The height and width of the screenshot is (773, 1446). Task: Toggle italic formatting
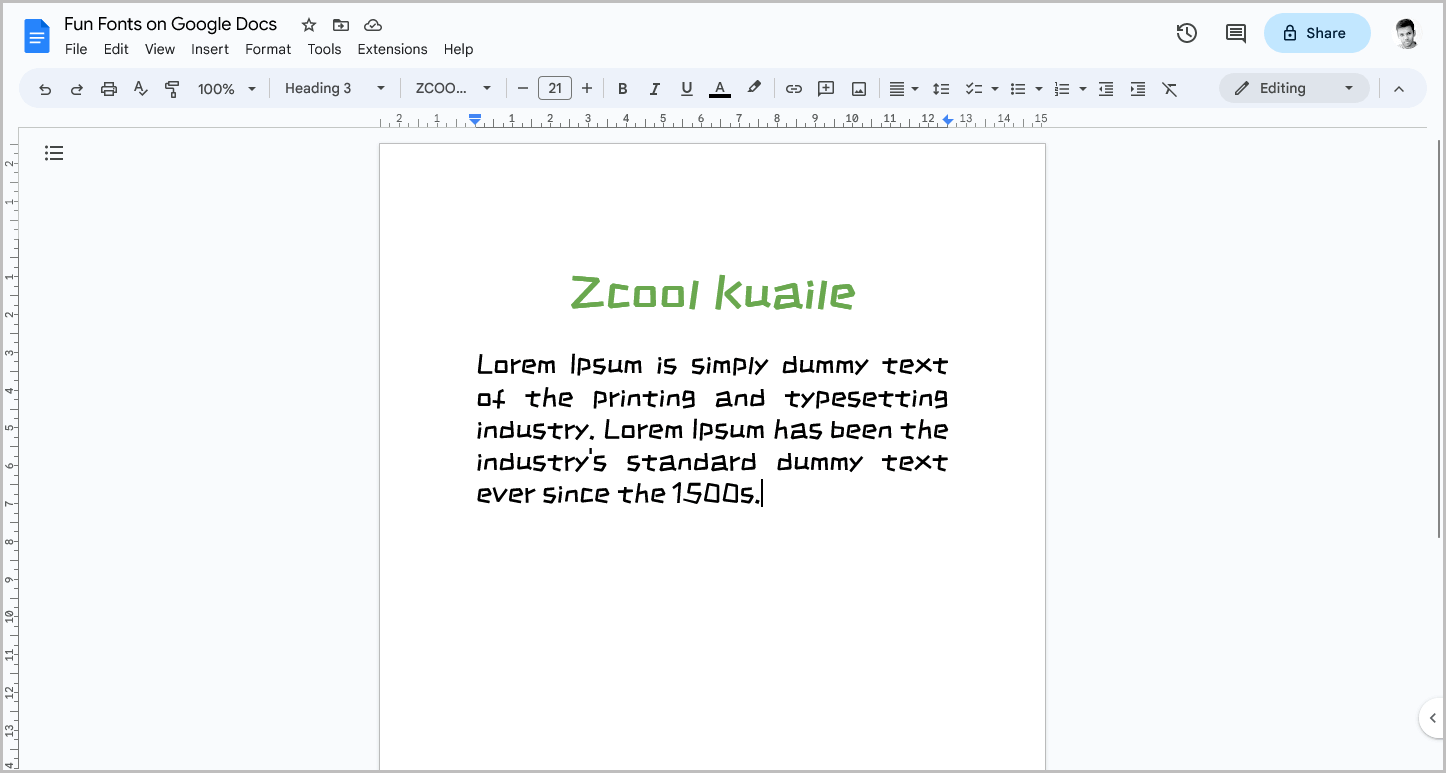click(x=655, y=88)
